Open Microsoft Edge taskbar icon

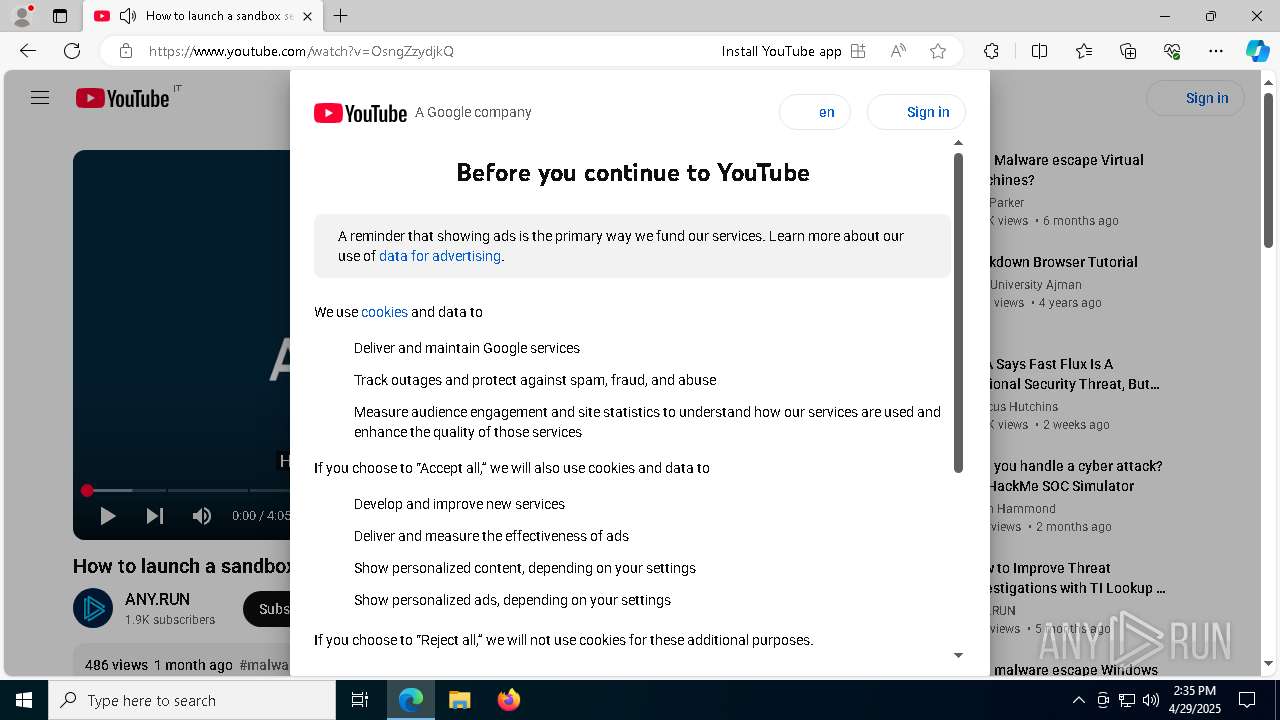[x=411, y=700]
